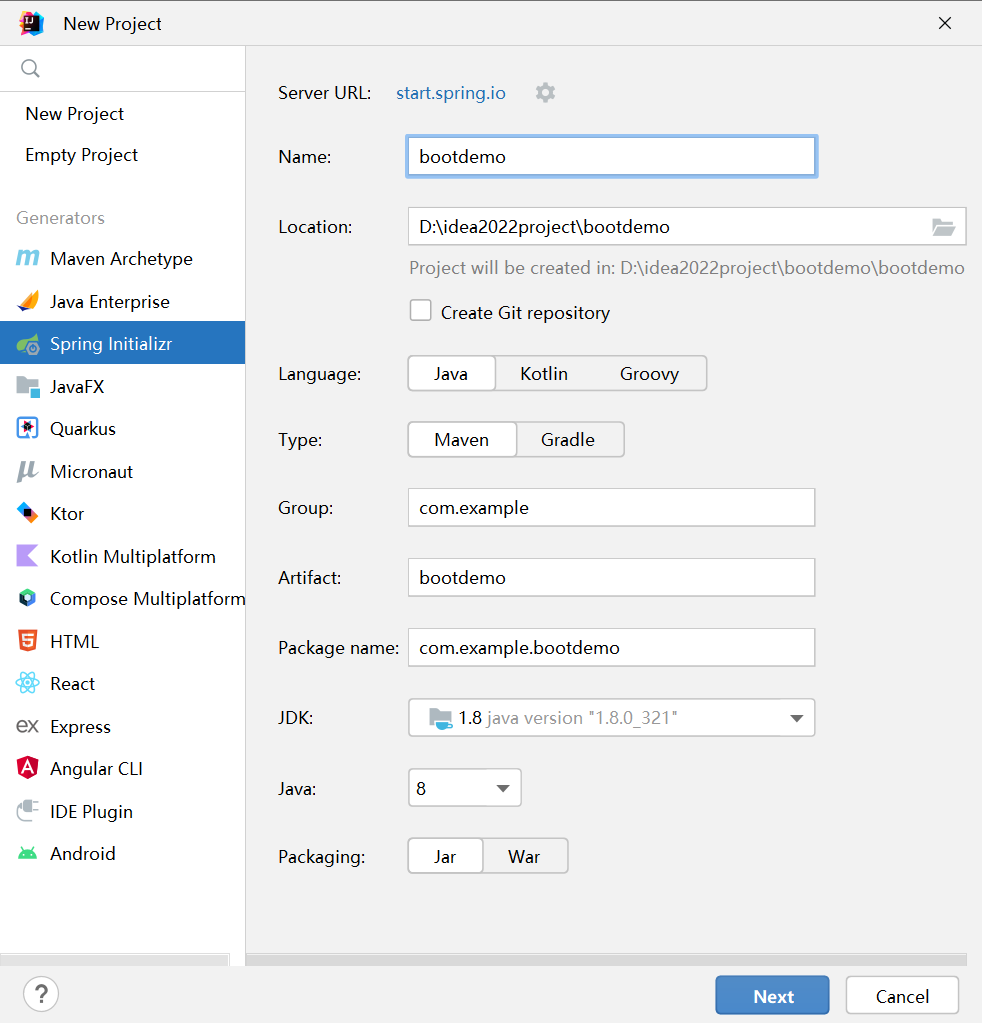Expand the JDK version dropdown
Screen dimensions: 982x1023
click(611, 718)
